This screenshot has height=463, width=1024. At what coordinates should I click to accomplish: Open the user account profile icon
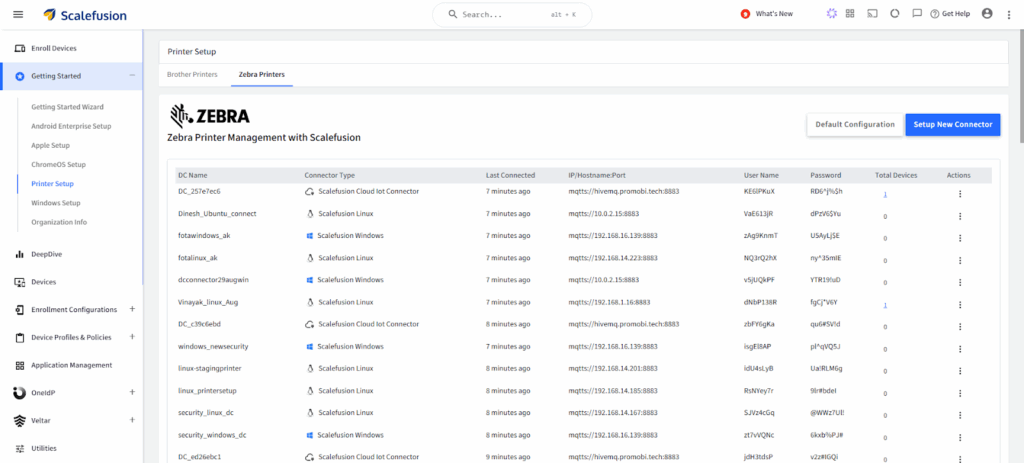987,14
